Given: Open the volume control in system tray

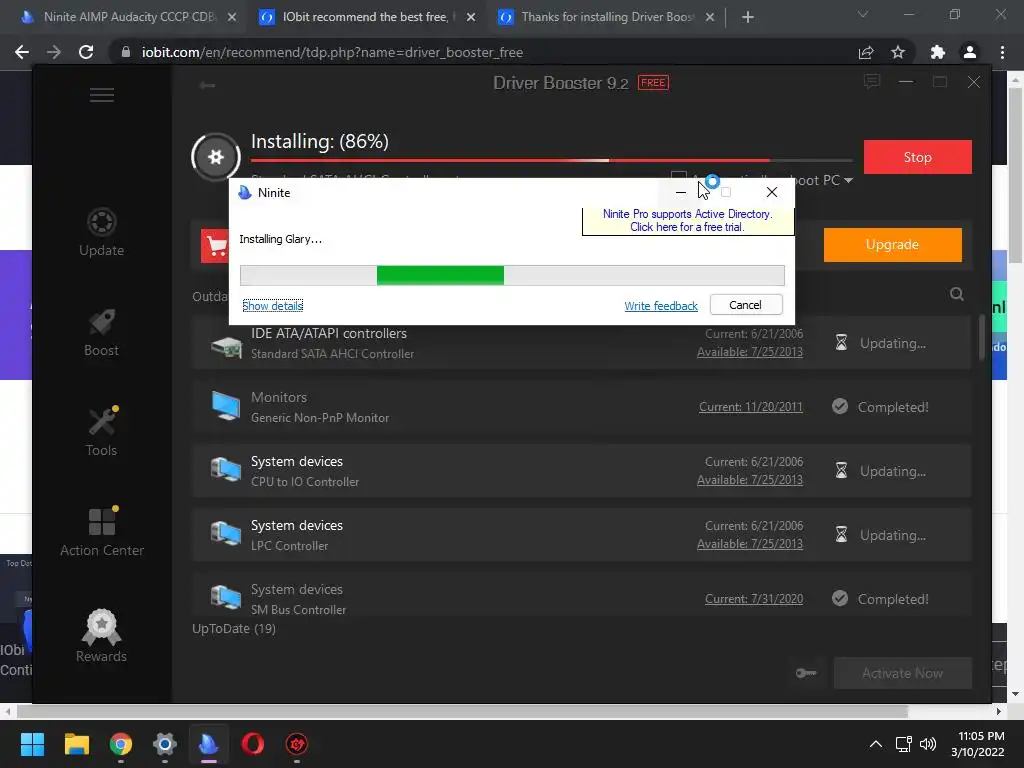Looking at the screenshot, I should click(927, 744).
